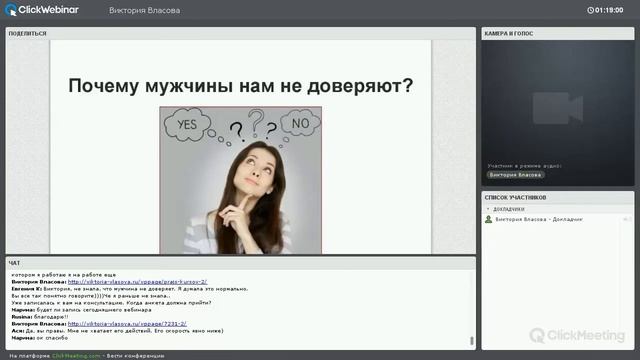Click the clock icon beside the timer
The width and height of the screenshot is (640, 360).
tap(590, 10)
